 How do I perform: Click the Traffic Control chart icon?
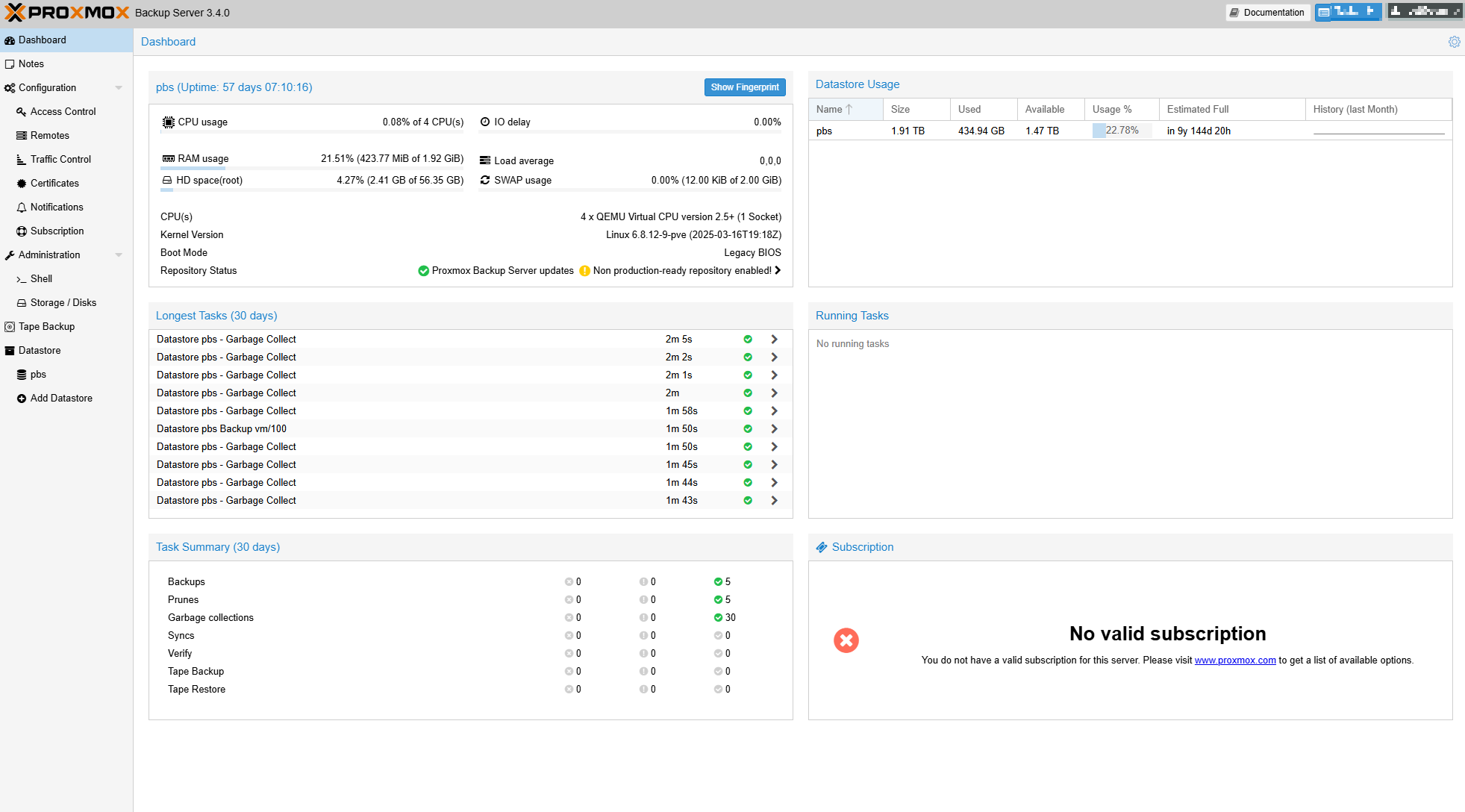pos(22,160)
